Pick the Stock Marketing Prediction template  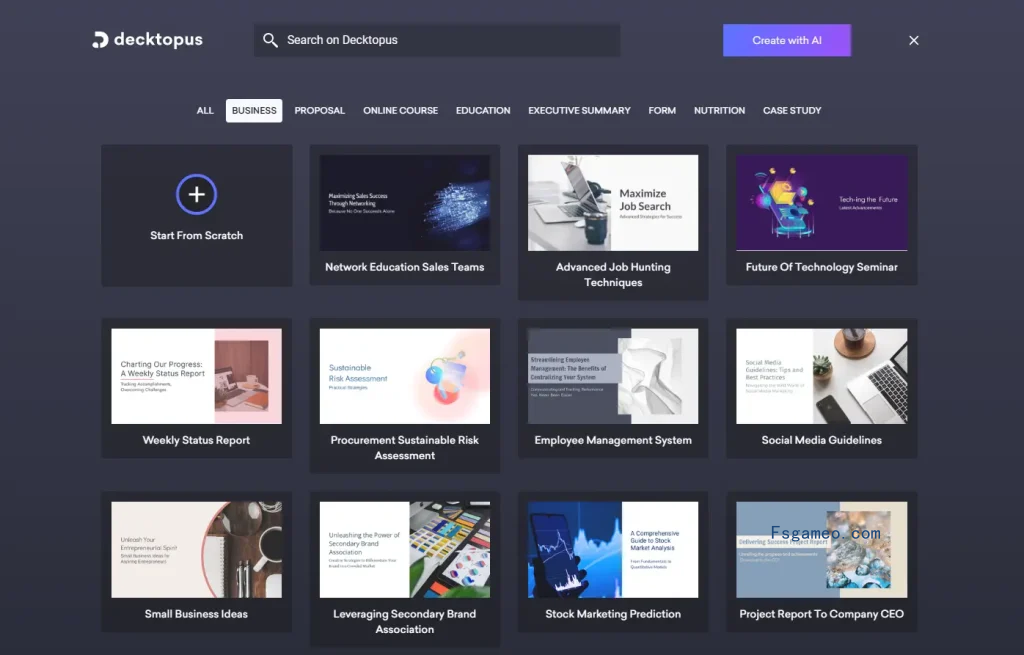pos(613,562)
